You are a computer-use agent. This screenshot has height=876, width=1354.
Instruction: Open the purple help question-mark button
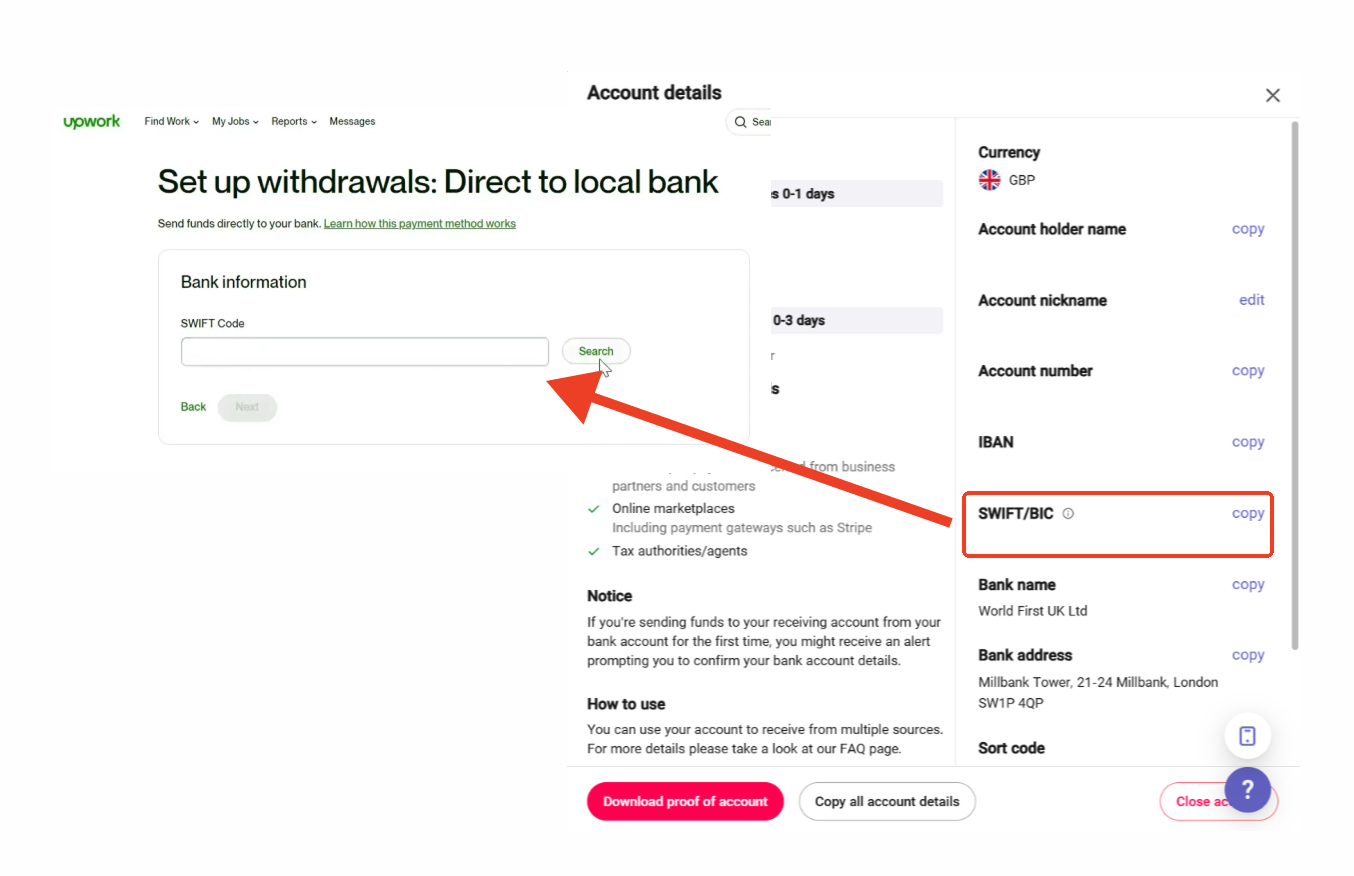(1247, 790)
